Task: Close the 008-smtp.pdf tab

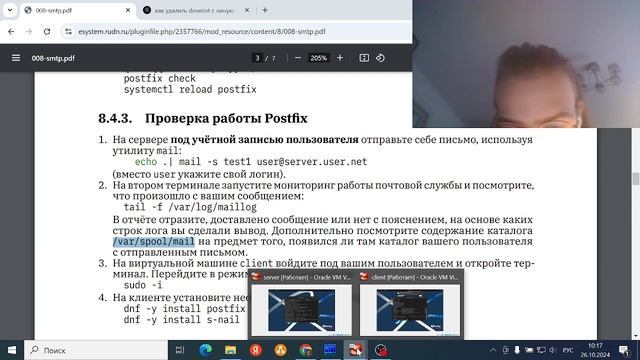Action: [x=128, y=10]
